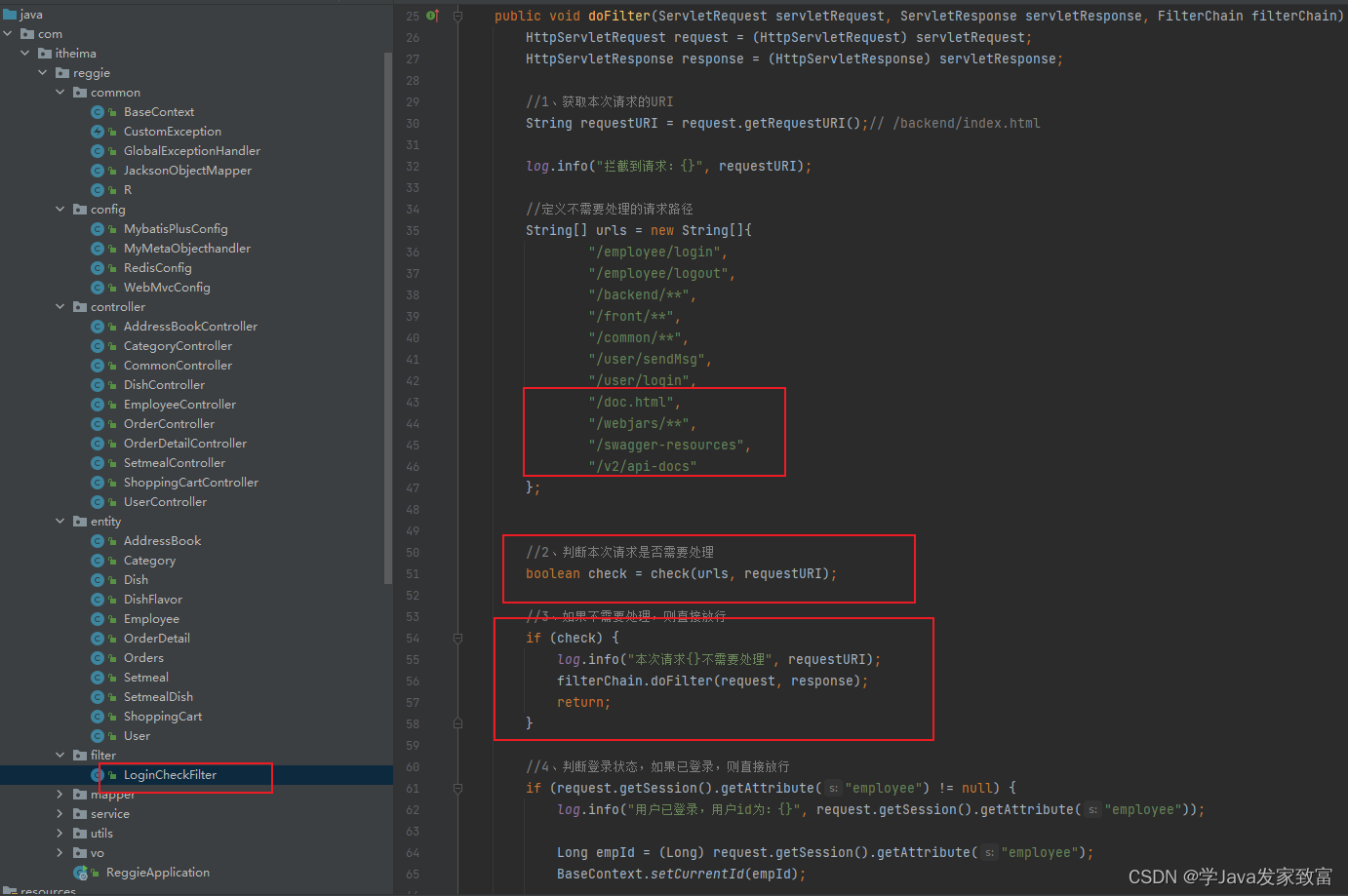Expand the vo package
The height and width of the screenshot is (896, 1348).
coord(60,853)
